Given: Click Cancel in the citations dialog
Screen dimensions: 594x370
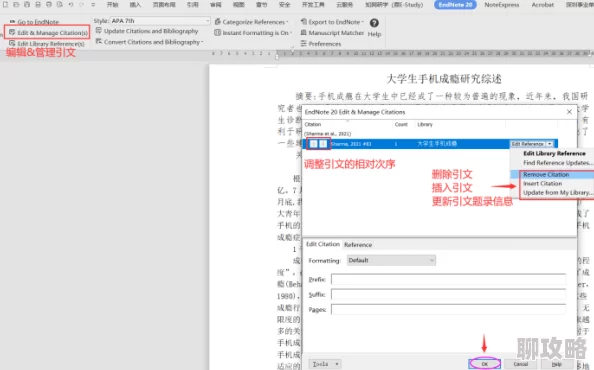Looking at the screenshot, I should (521, 364).
